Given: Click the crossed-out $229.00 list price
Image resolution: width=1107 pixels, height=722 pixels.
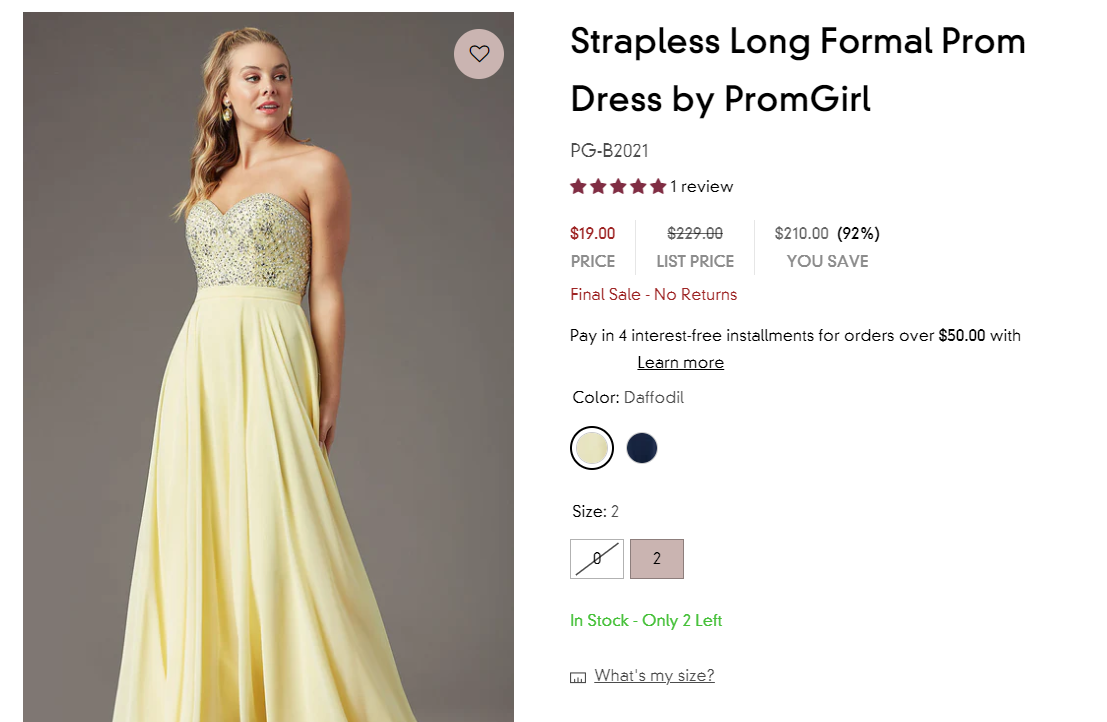Looking at the screenshot, I should click(x=695, y=233).
